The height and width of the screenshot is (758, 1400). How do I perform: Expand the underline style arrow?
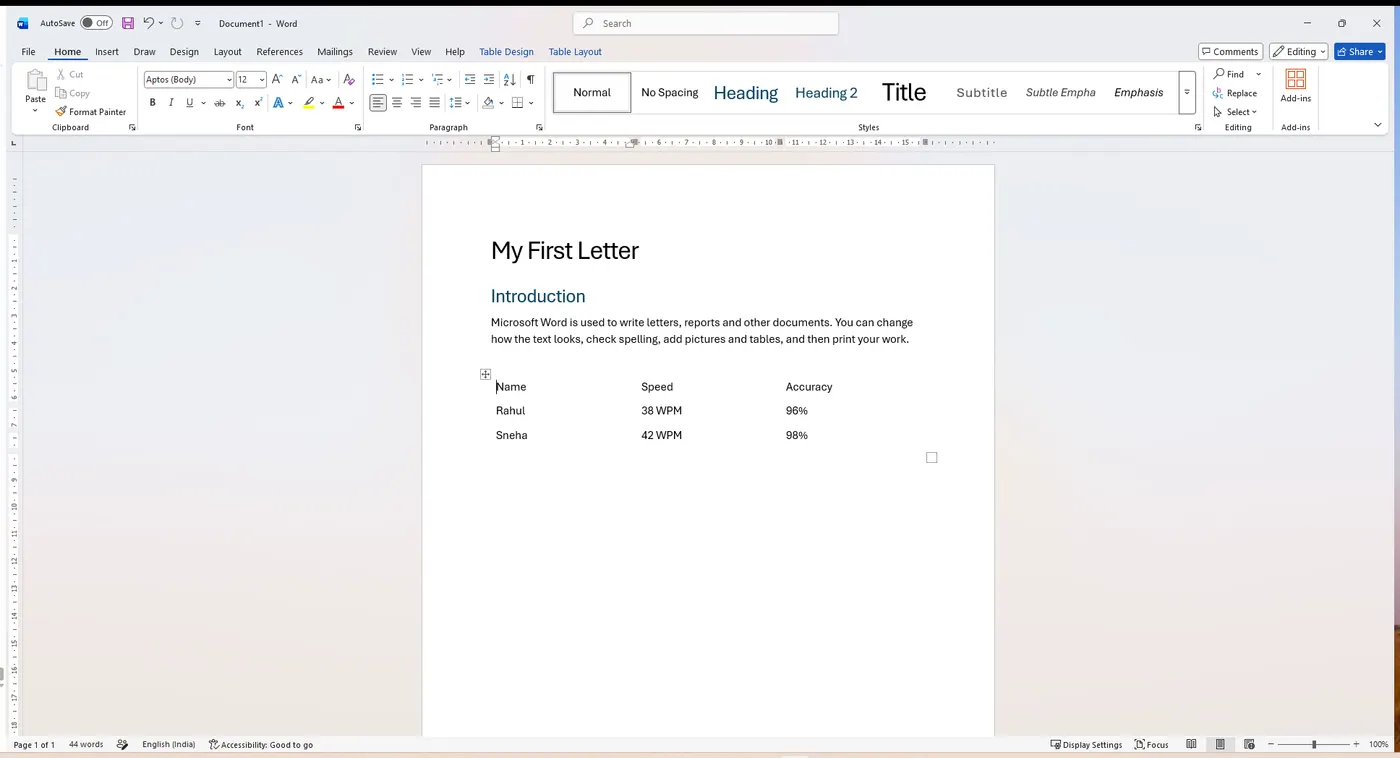coord(203,103)
